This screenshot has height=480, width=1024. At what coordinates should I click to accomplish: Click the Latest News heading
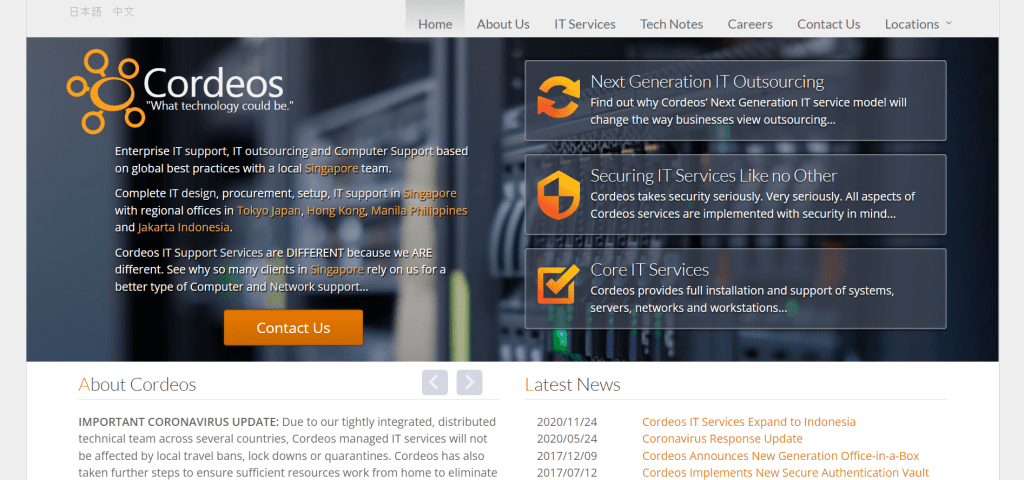click(573, 385)
